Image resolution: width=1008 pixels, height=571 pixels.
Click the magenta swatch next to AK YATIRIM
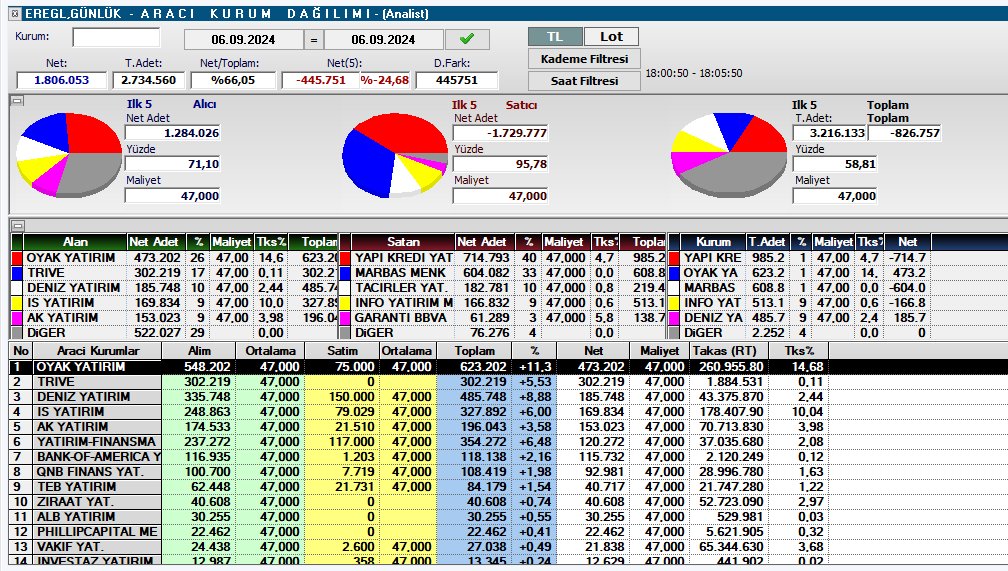tap(17, 318)
